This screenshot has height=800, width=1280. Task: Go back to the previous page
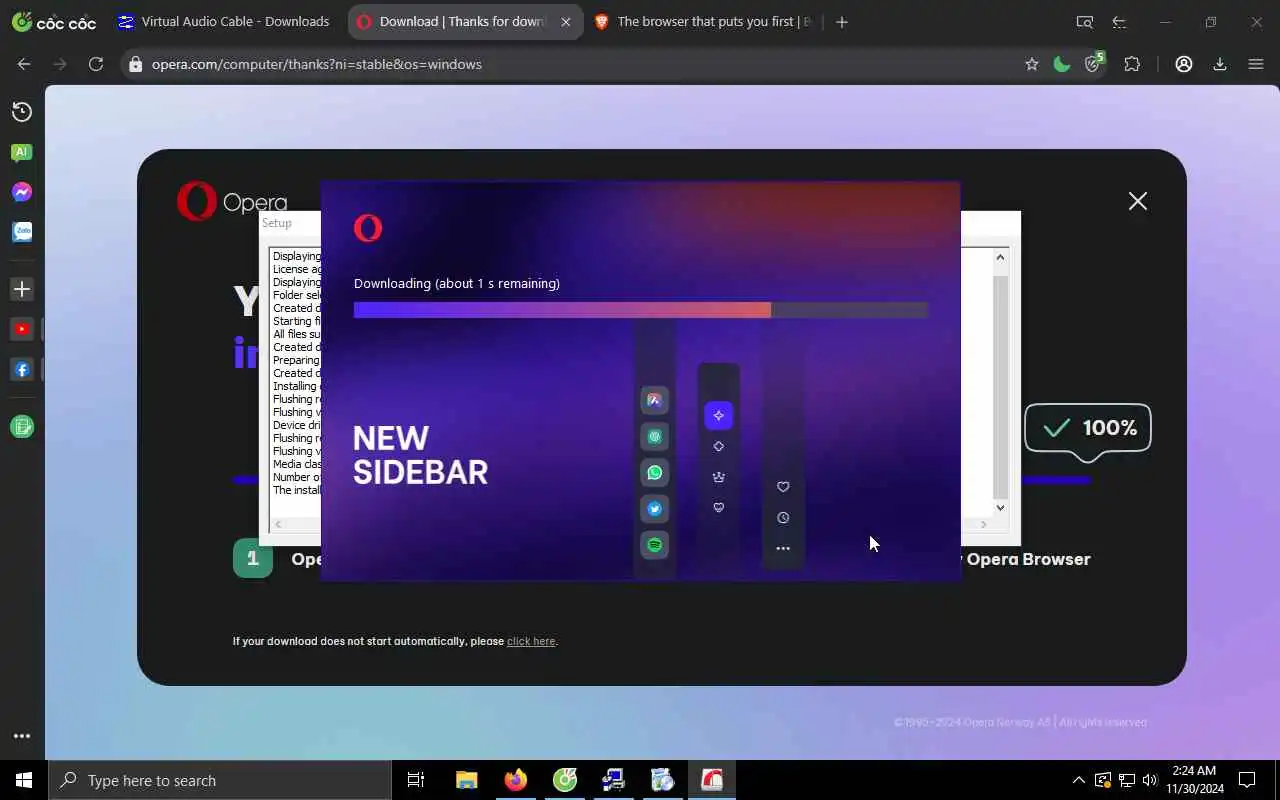(24, 64)
